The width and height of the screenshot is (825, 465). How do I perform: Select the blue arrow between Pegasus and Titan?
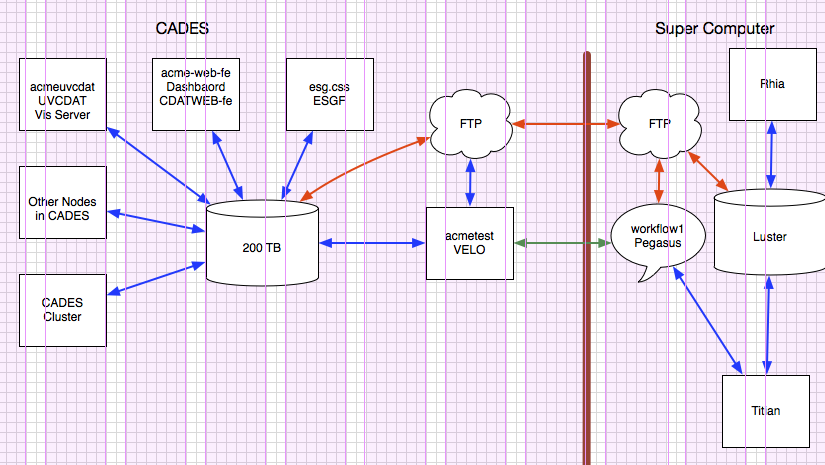pyautogui.click(x=708, y=321)
